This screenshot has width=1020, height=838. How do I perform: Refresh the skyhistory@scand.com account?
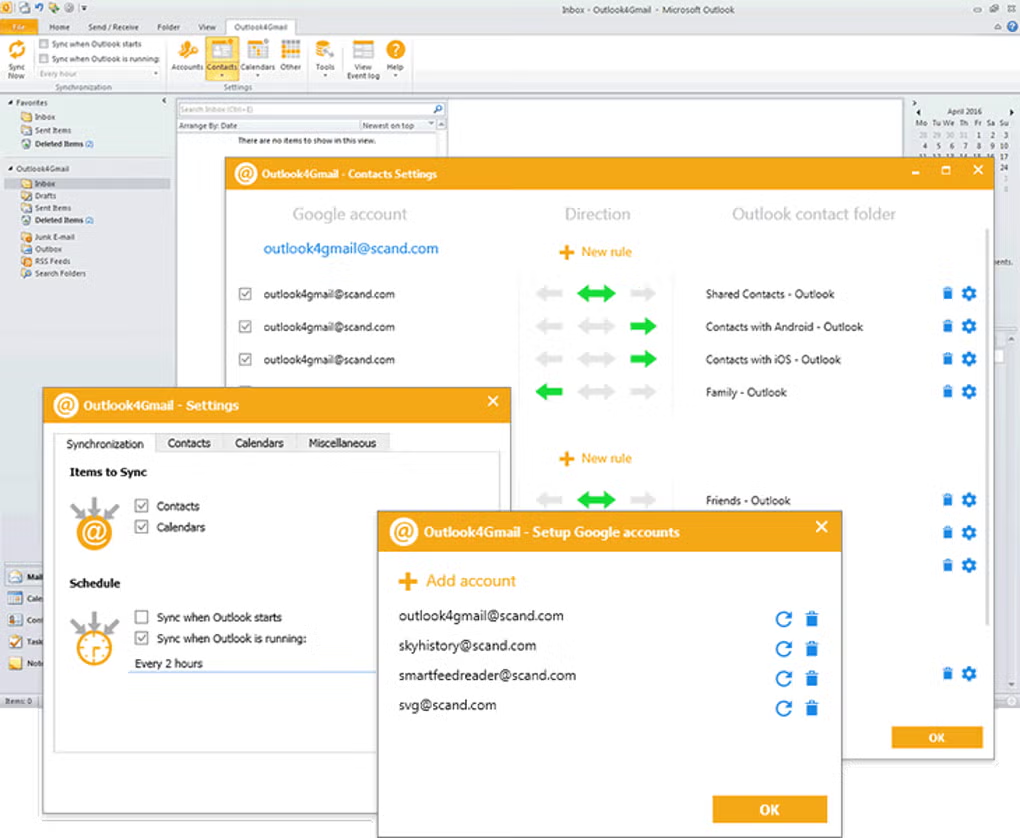pyautogui.click(x=784, y=649)
